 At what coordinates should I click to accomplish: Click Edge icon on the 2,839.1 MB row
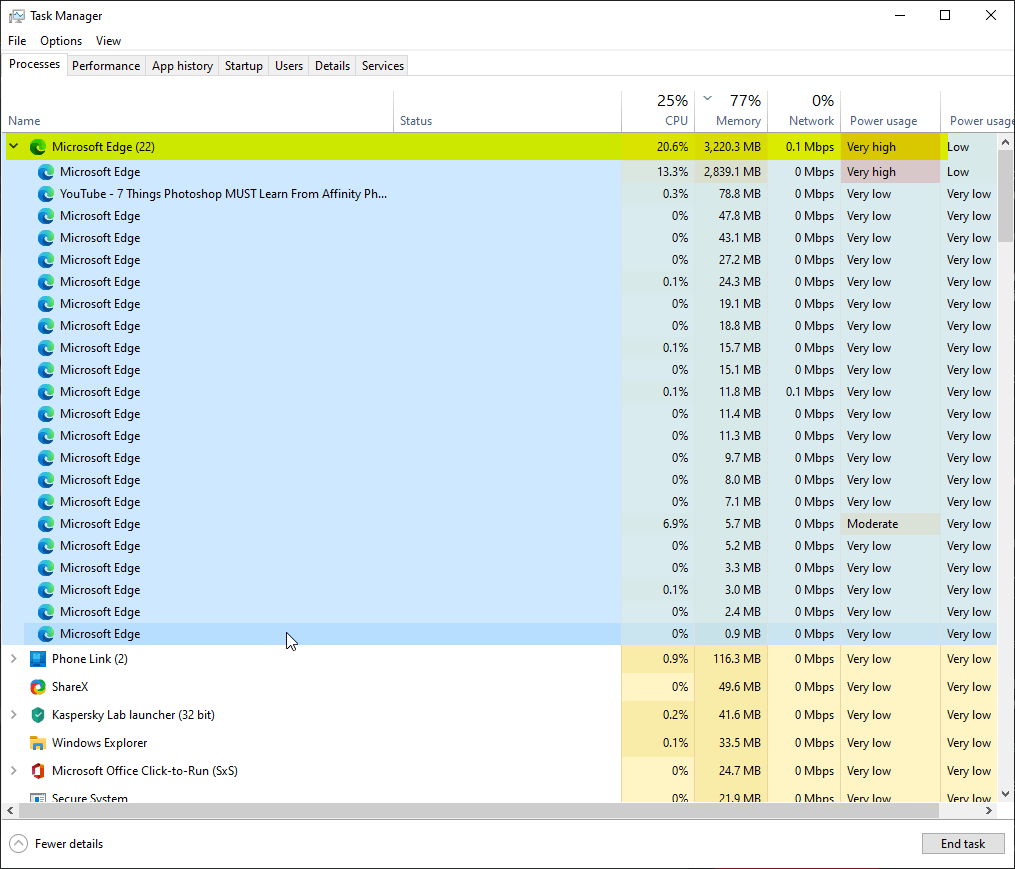click(45, 172)
